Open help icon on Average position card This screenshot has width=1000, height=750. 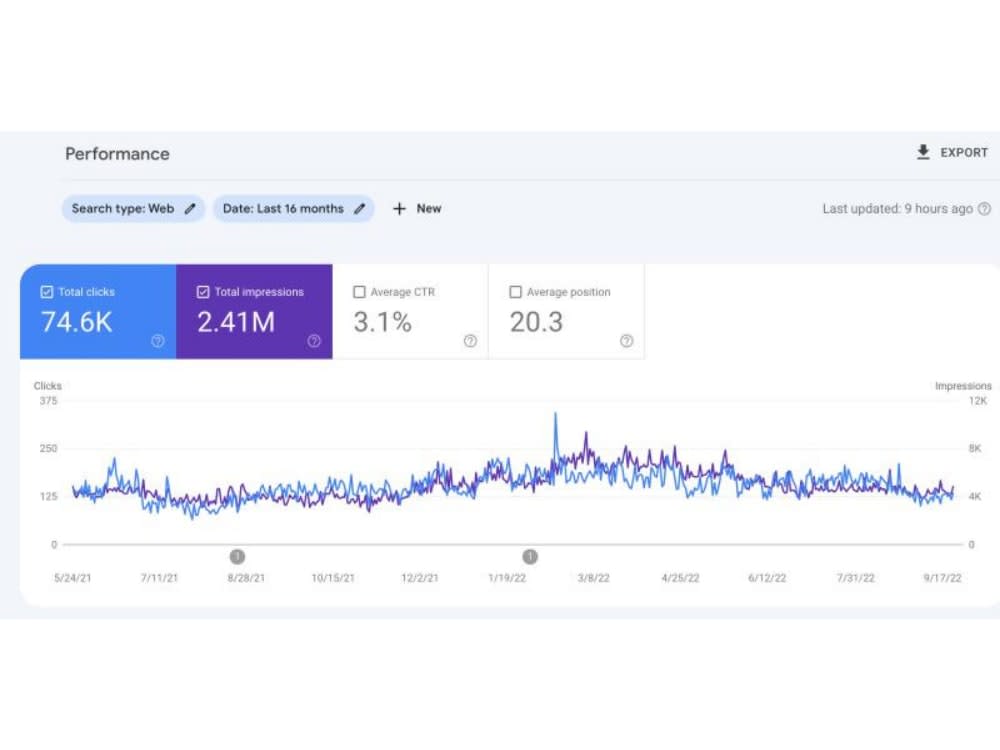point(626,341)
